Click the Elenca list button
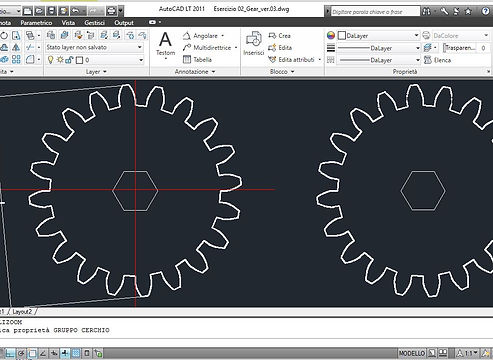This screenshot has width=493, height=360. coord(438,60)
